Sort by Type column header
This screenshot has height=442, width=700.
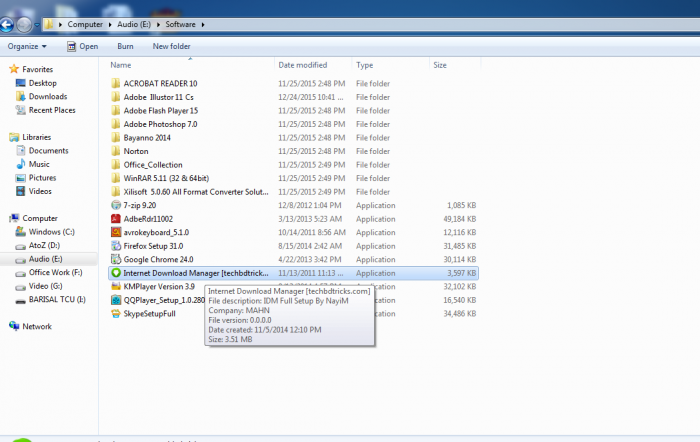point(365,65)
